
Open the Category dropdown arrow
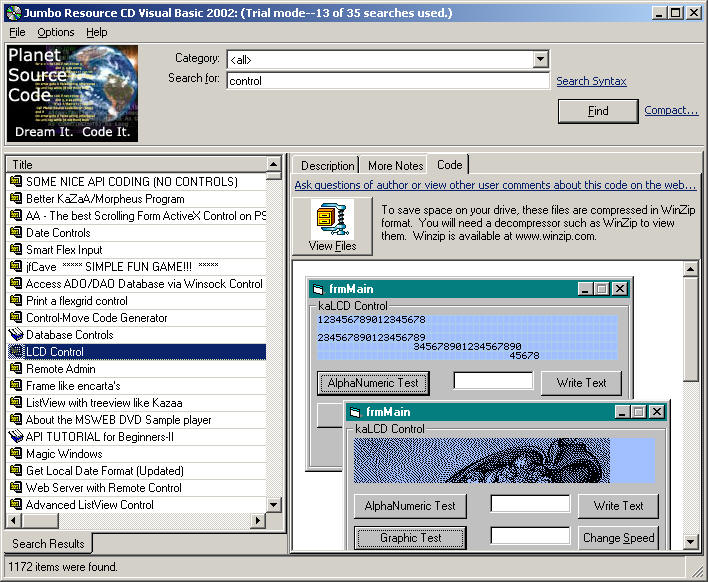(540, 59)
